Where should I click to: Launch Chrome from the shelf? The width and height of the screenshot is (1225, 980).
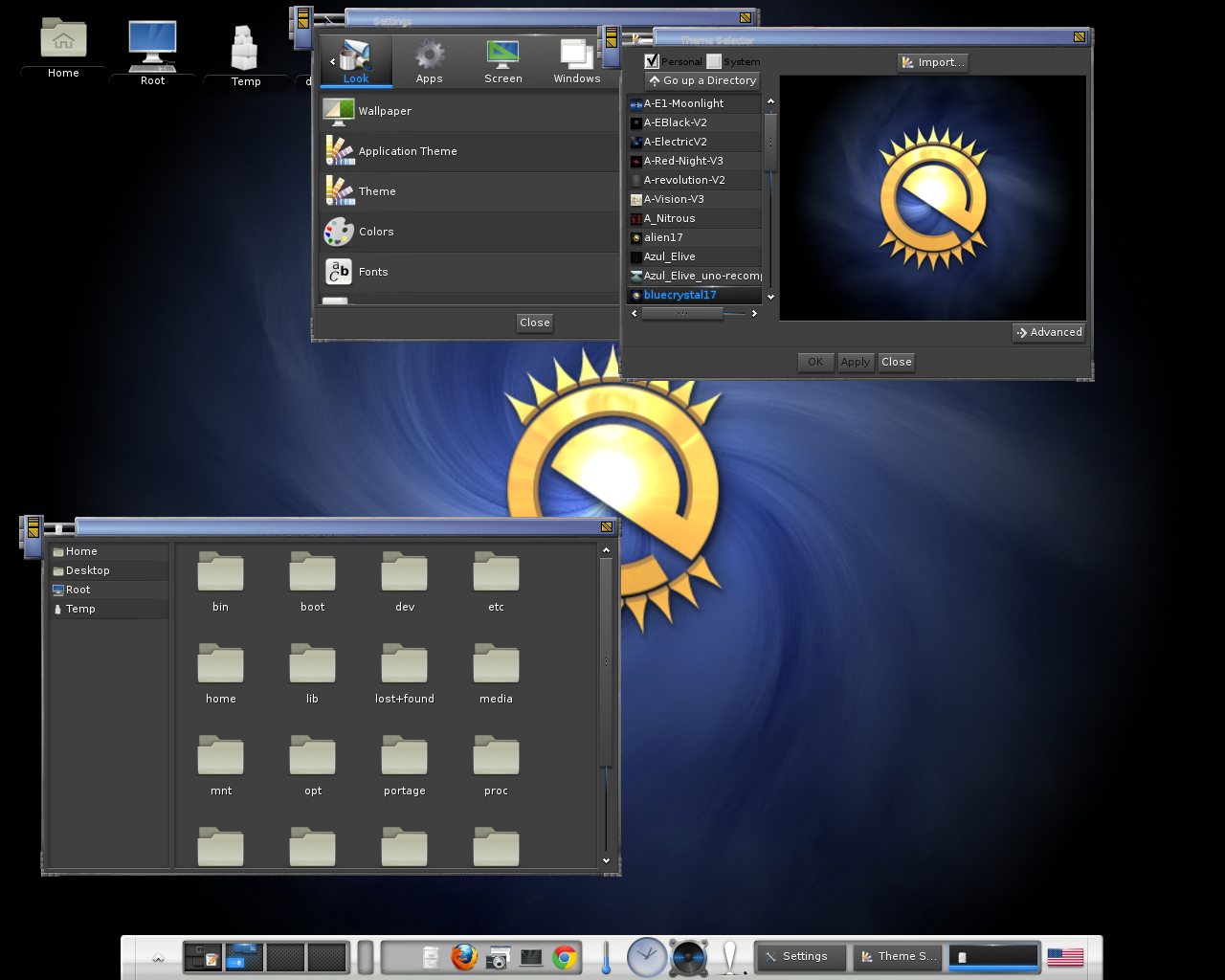click(565, 957)
